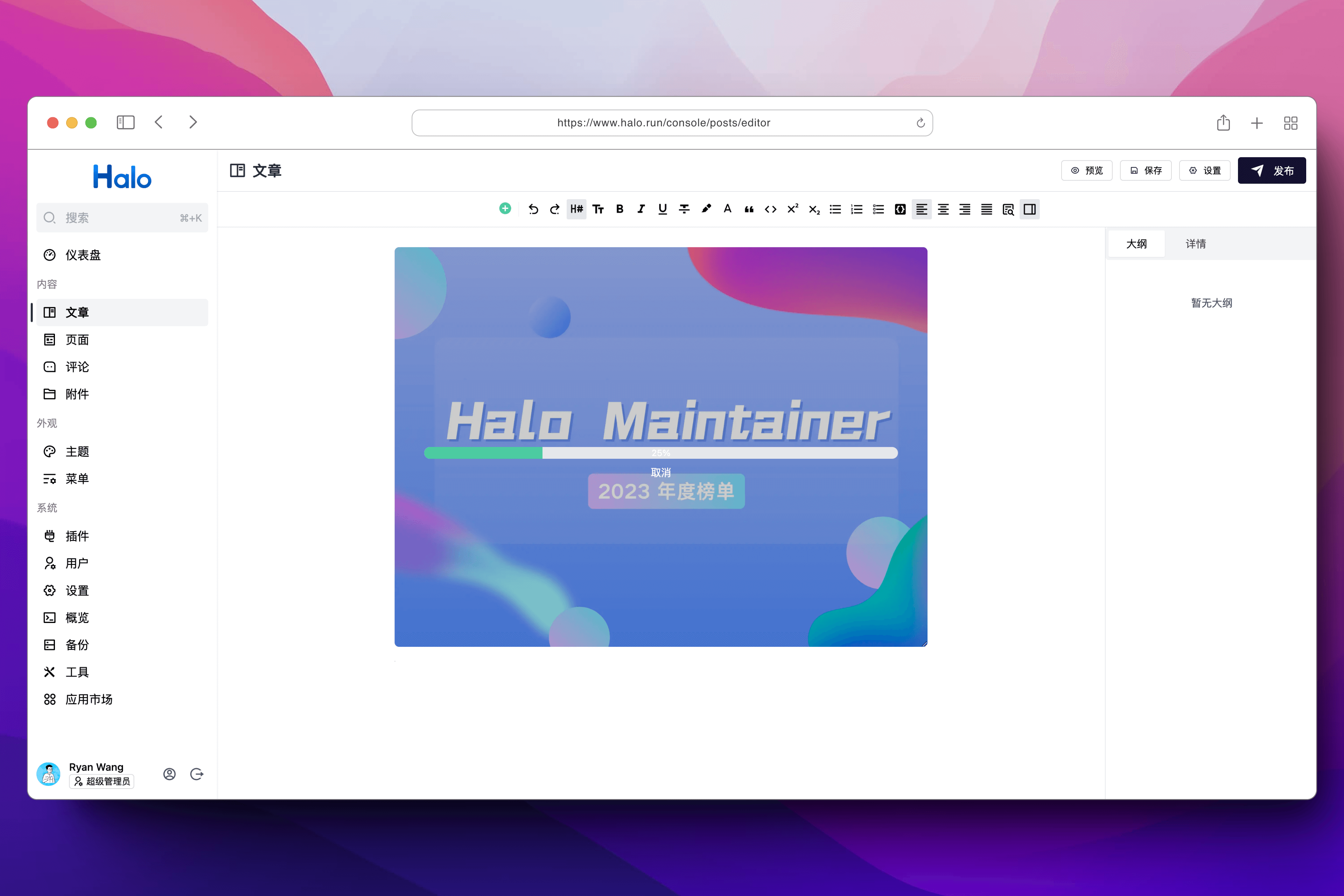Apply superscript formatting
Viewport: 1344px width, 896px height.
(792, 209)
